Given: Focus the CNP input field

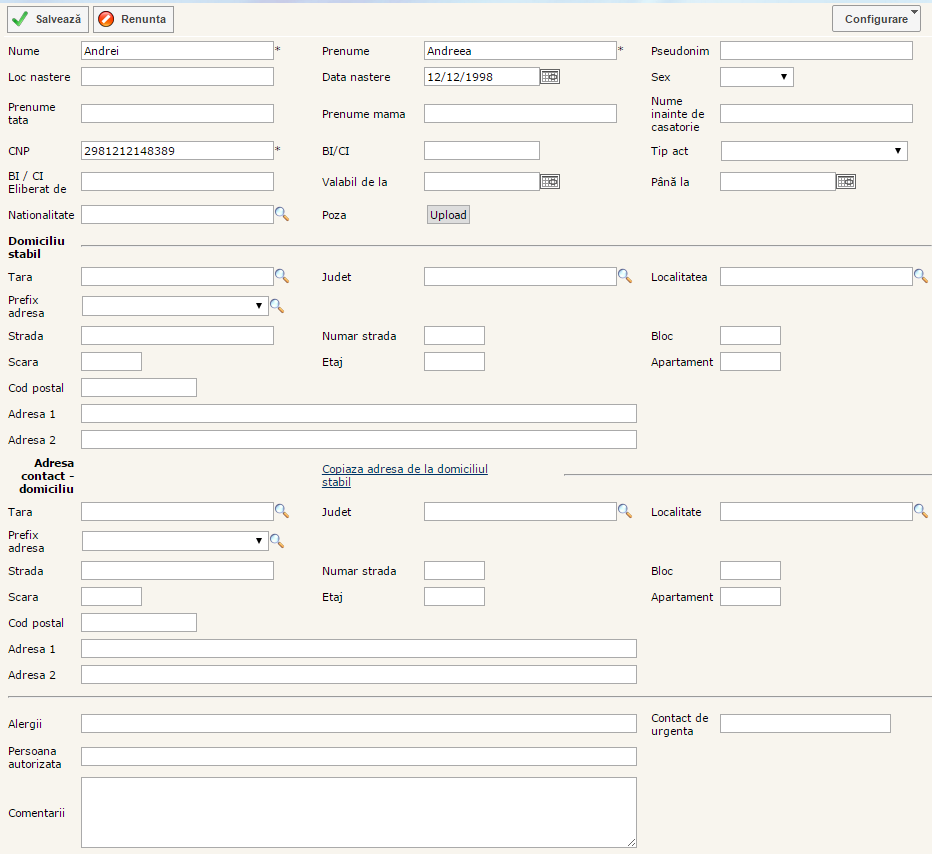Looking at the screenshot, I should [177, 151].
